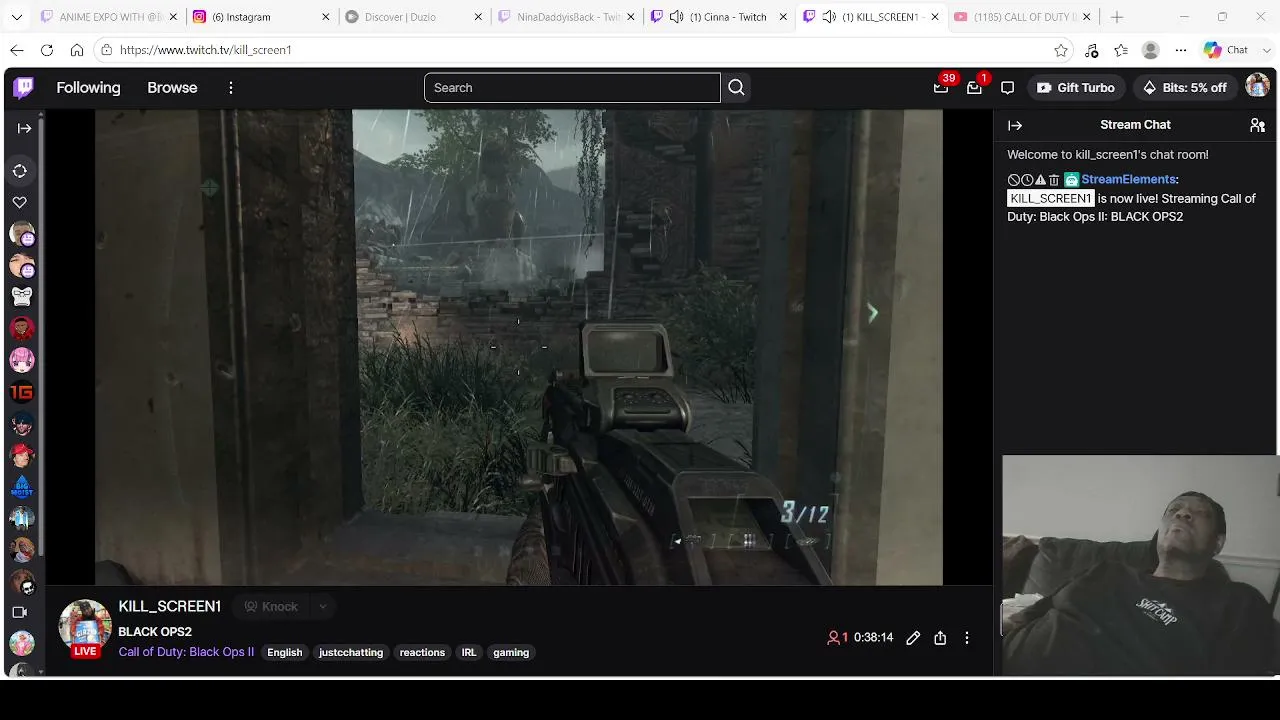Open StreamElements user card in chat
The width and height of the screenshot is (1280, 720).
click(x=1128, y=180)
